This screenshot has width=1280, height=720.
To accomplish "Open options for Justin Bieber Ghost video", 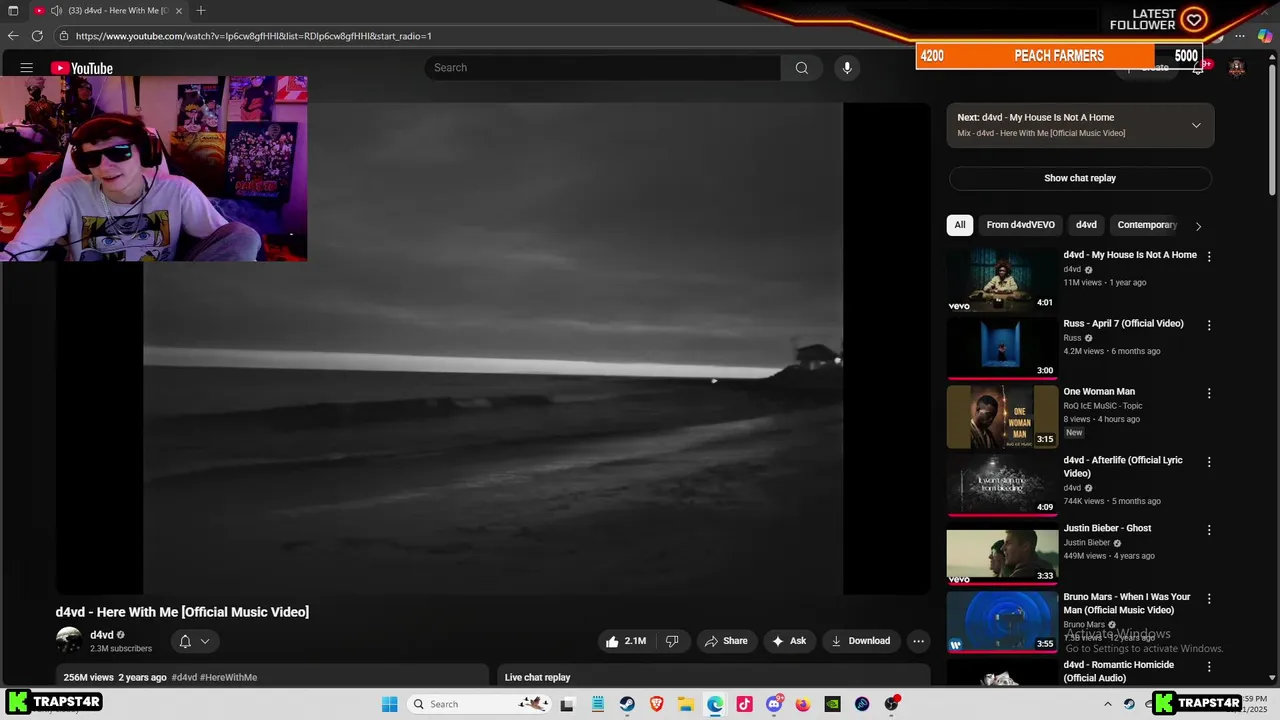I will tap(1209, 530).
